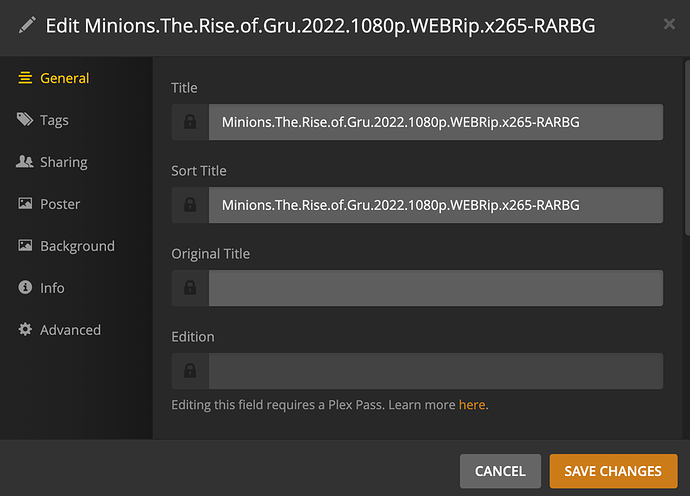Viewport: 690px width, 496px height.
Task: Toggle the lock on Sort Title field
Action: (x=190, y=205)
